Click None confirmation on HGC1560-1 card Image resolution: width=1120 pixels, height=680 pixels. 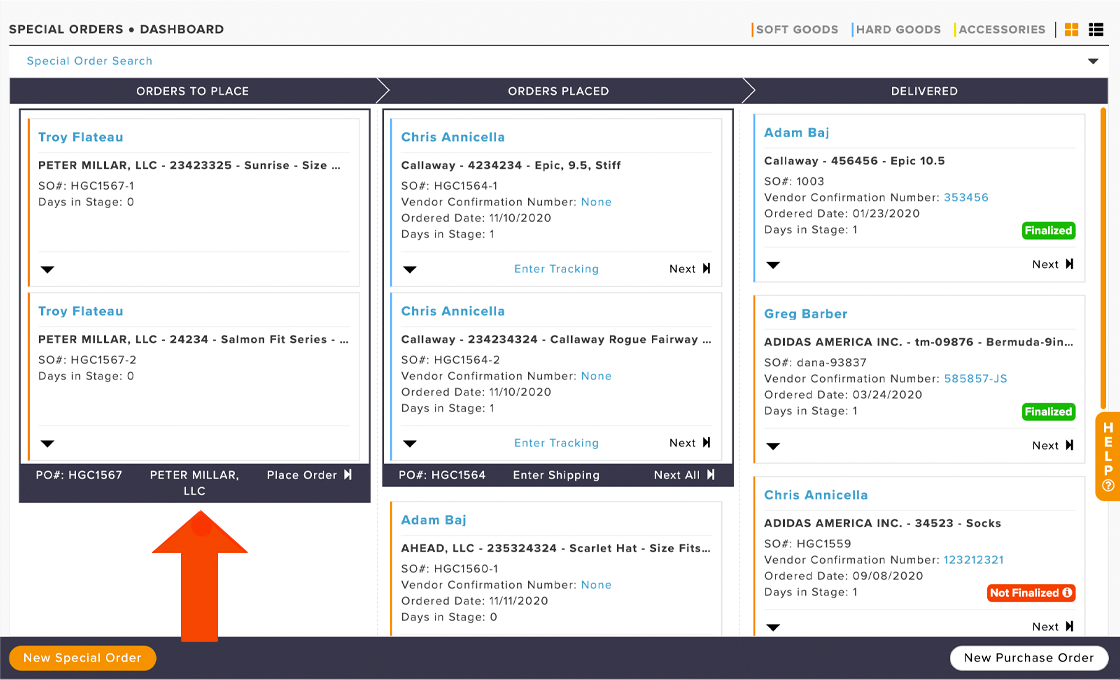pos(596,585)
